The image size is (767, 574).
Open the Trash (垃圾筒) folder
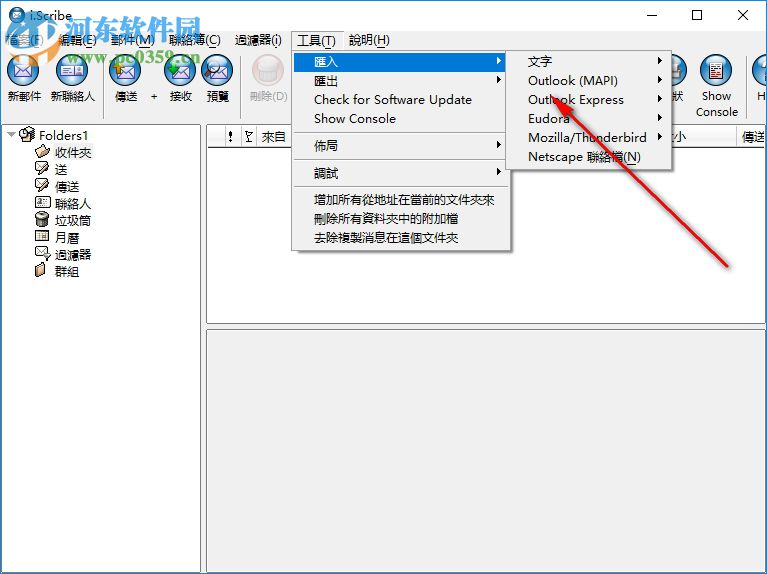coord(73,220)
